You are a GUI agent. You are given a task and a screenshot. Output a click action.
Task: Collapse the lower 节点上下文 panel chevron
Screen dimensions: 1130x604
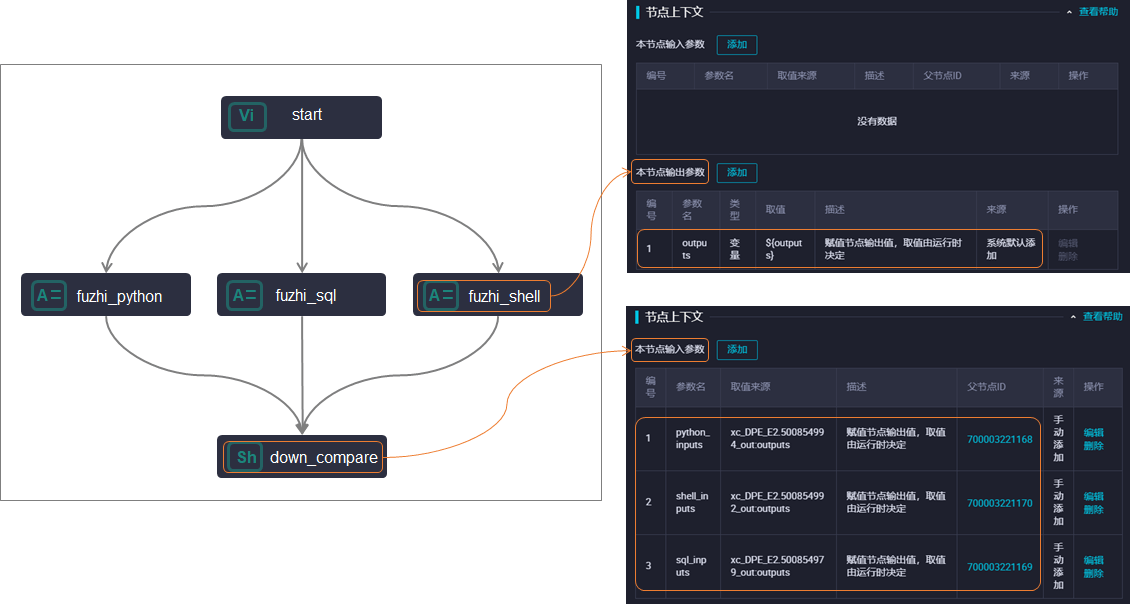click(1073, 317)
